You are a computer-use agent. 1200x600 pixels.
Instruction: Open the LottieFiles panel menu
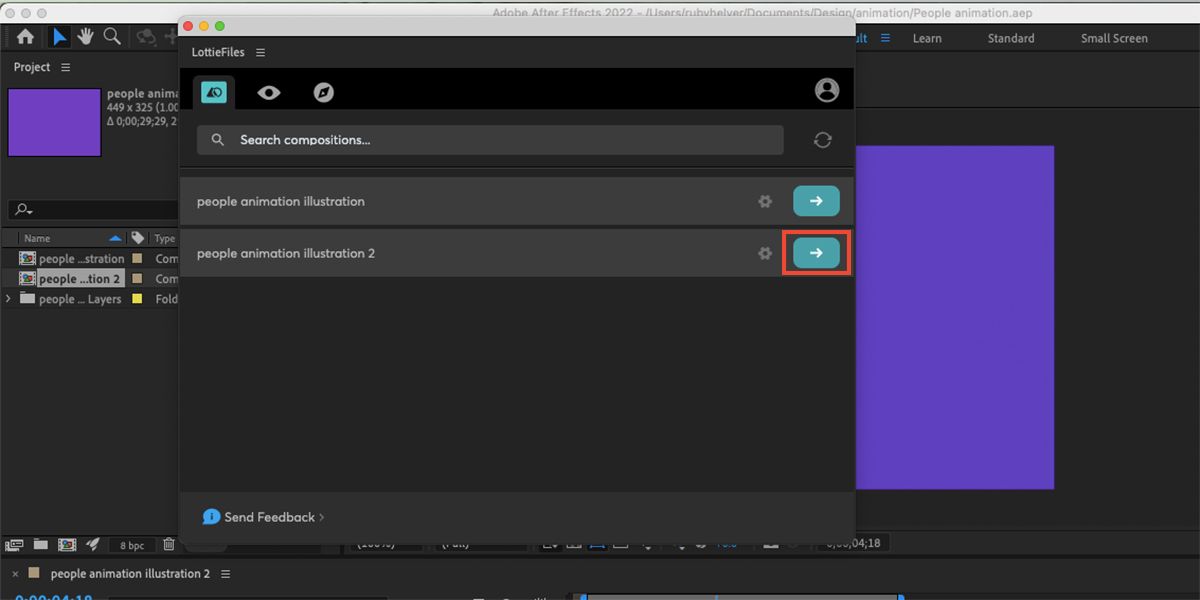pos(261,52)
